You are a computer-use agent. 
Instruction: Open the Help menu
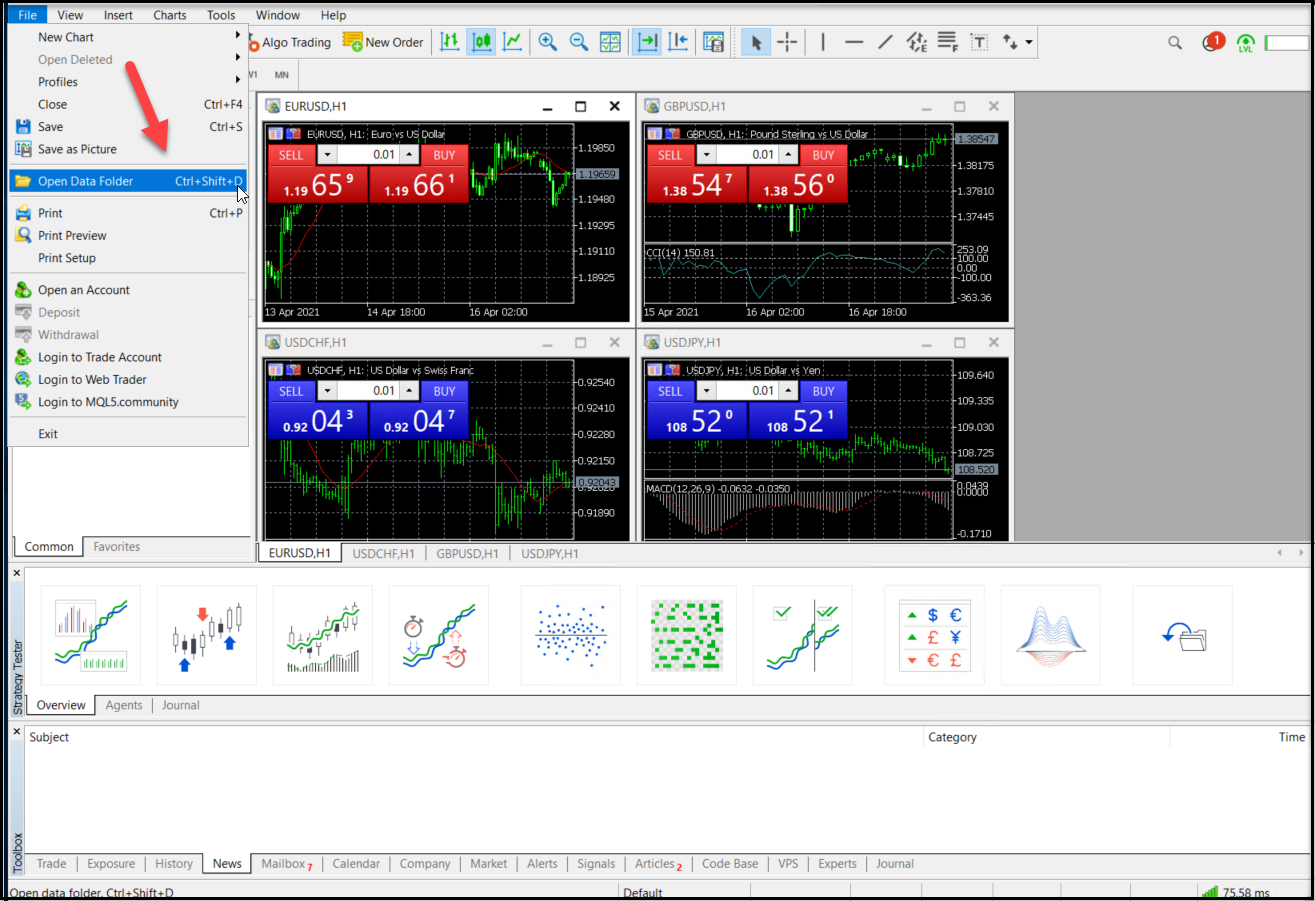click(334, 15)
